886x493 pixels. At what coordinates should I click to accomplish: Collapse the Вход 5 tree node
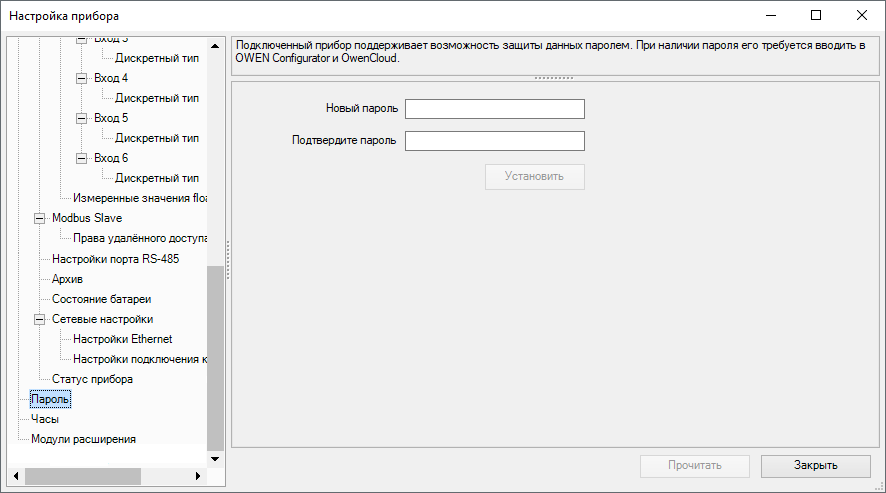point(81,118)
